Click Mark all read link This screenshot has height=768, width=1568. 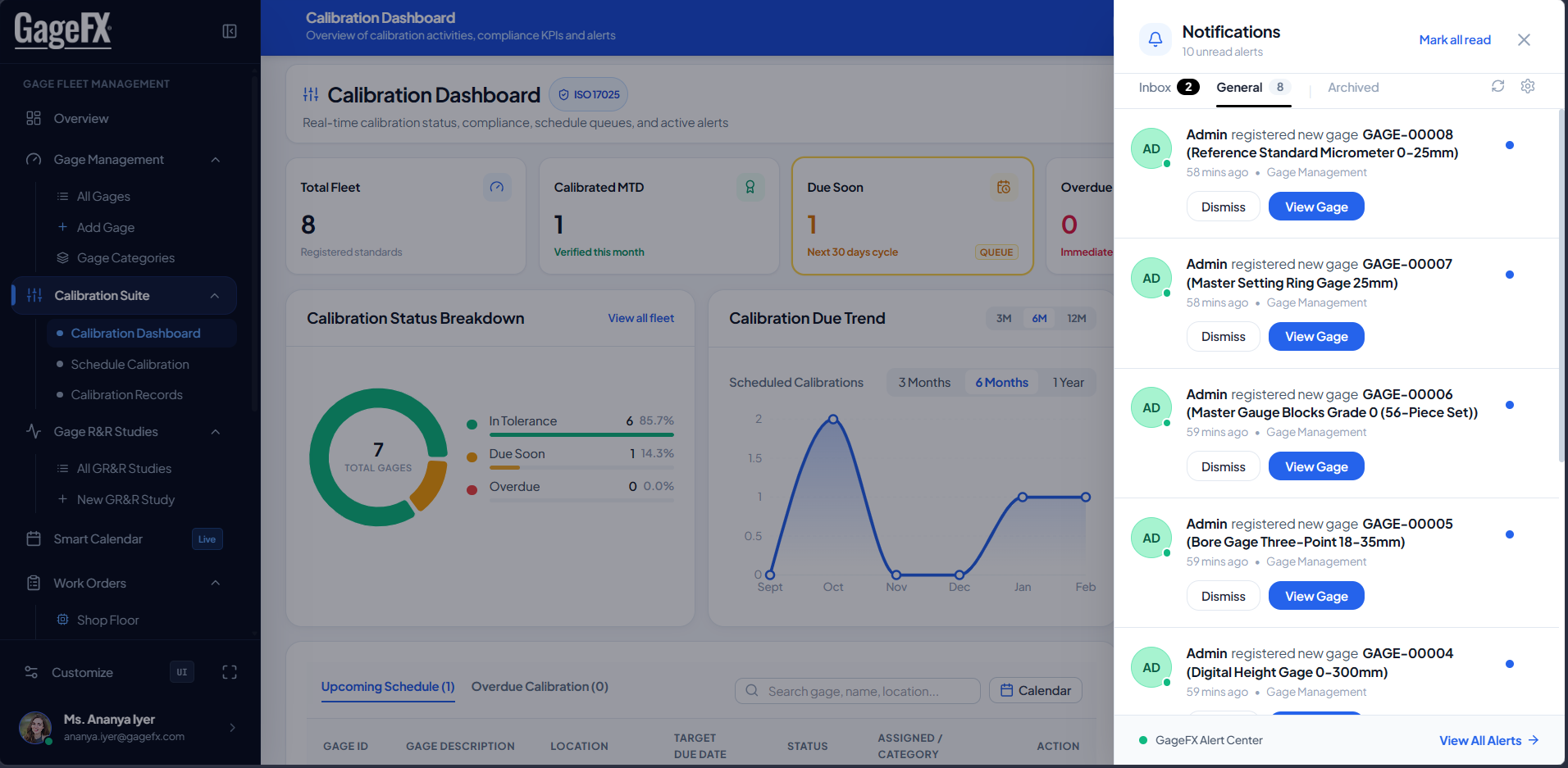(x=1455, y=39)
